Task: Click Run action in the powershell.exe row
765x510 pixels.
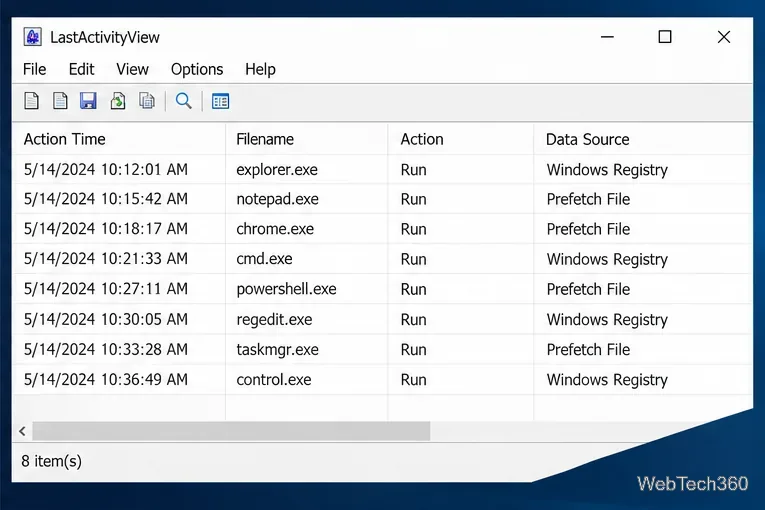Action: click(x=413, y=289)
